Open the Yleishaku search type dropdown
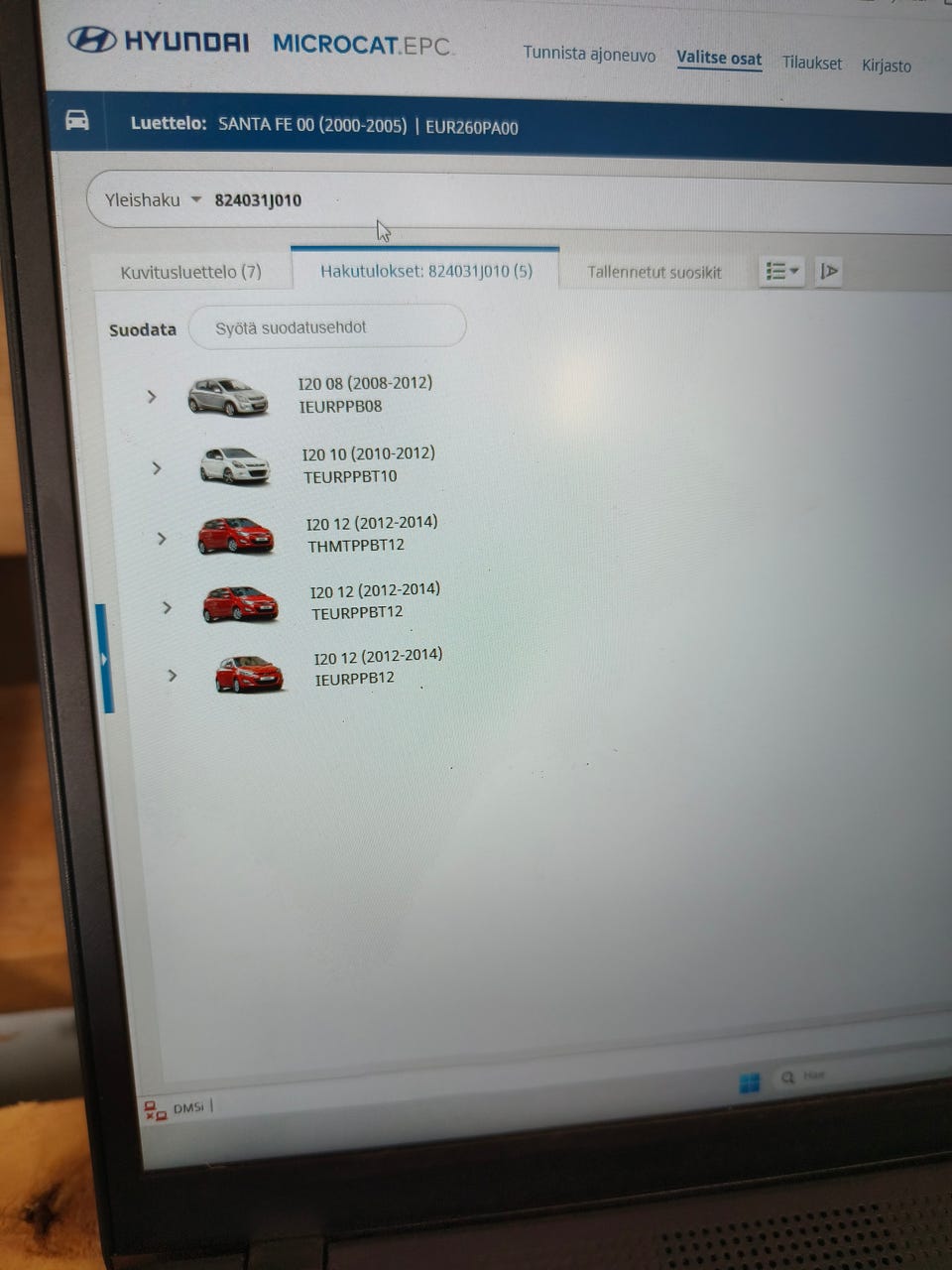The image size is (952, 1270). [x=153, y=199]
